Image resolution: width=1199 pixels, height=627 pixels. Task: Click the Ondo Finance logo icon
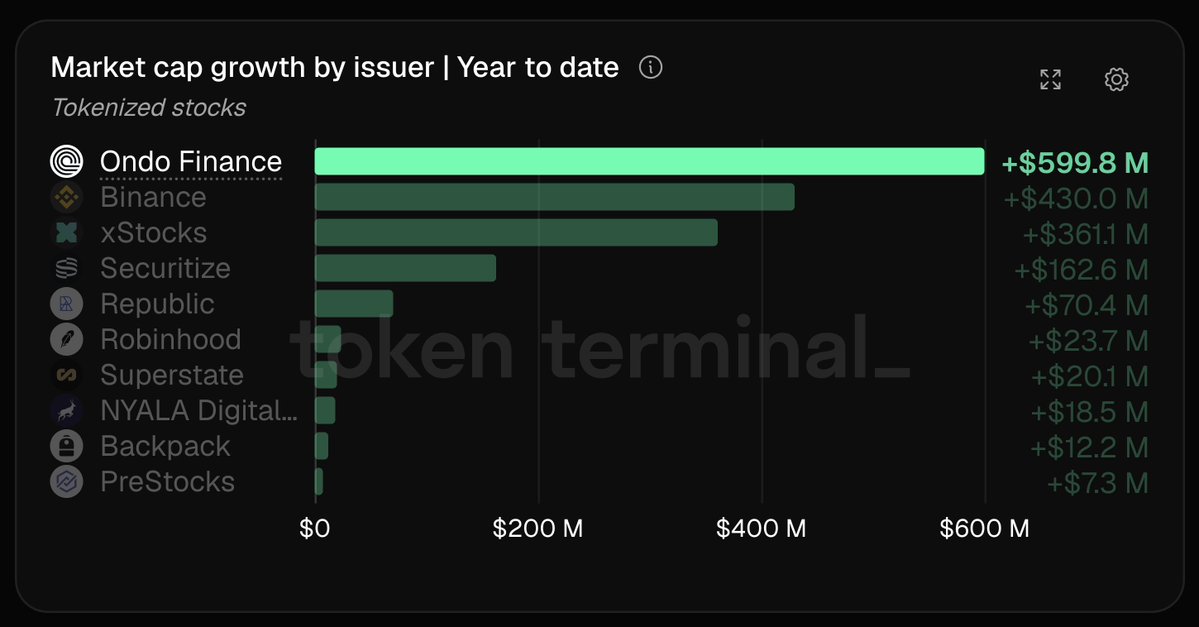click(x=67, y=161)
